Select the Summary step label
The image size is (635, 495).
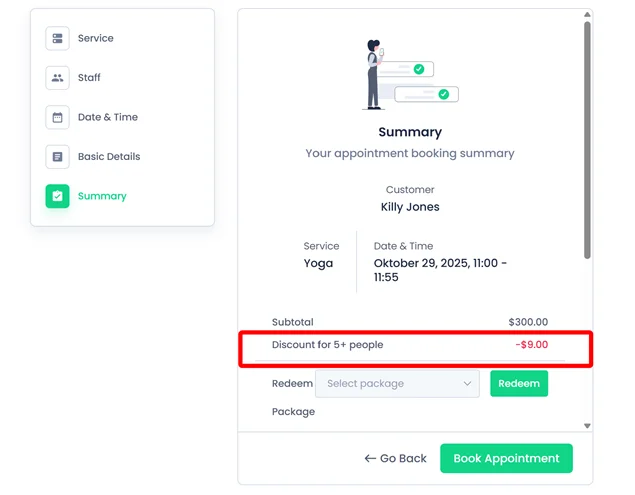102,196
